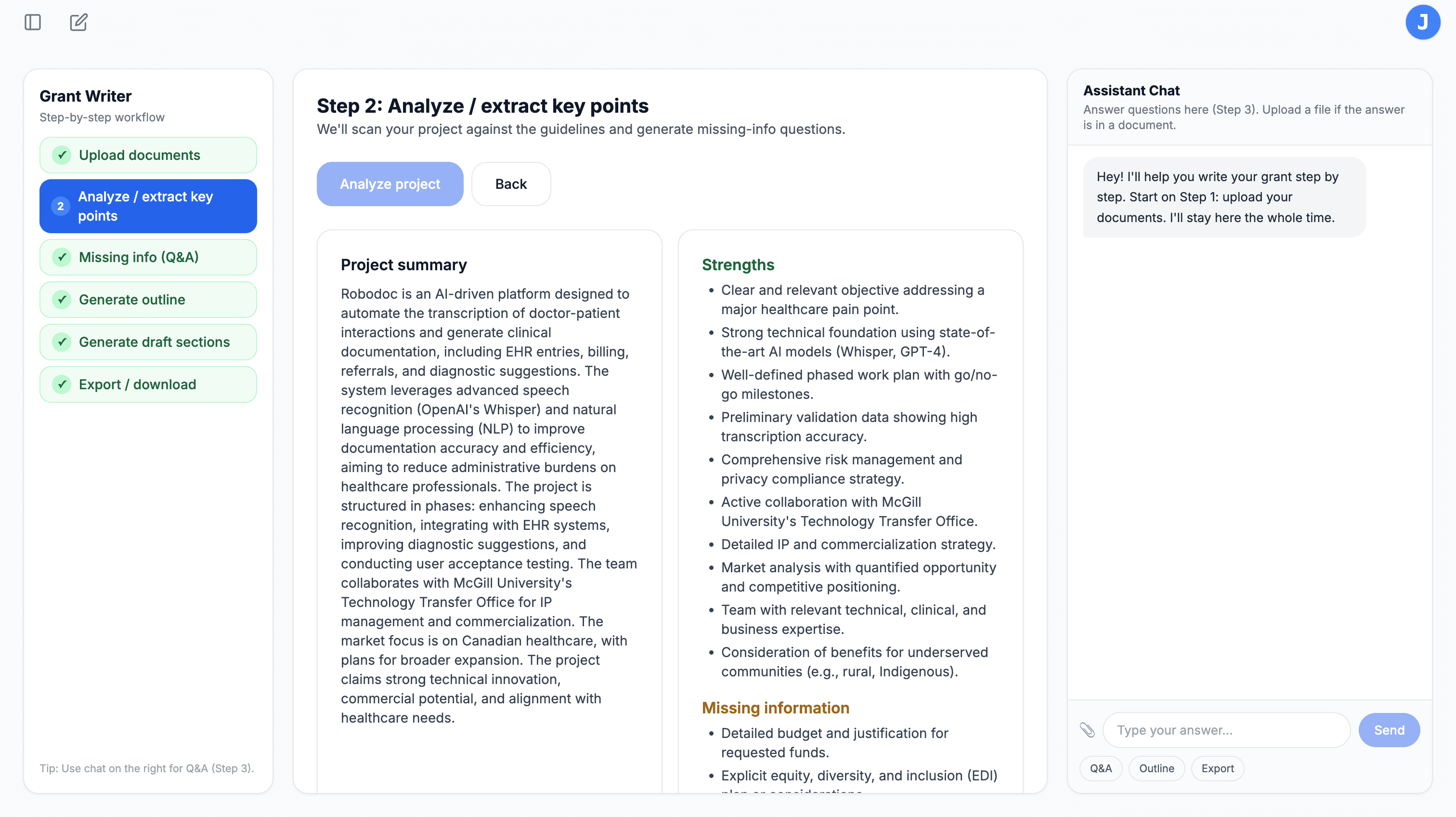This screenshot has width=1456, height=817.
Task: Attach a file using the paperclip icon
Action: pyautogui.click(x=1088, y=730)
